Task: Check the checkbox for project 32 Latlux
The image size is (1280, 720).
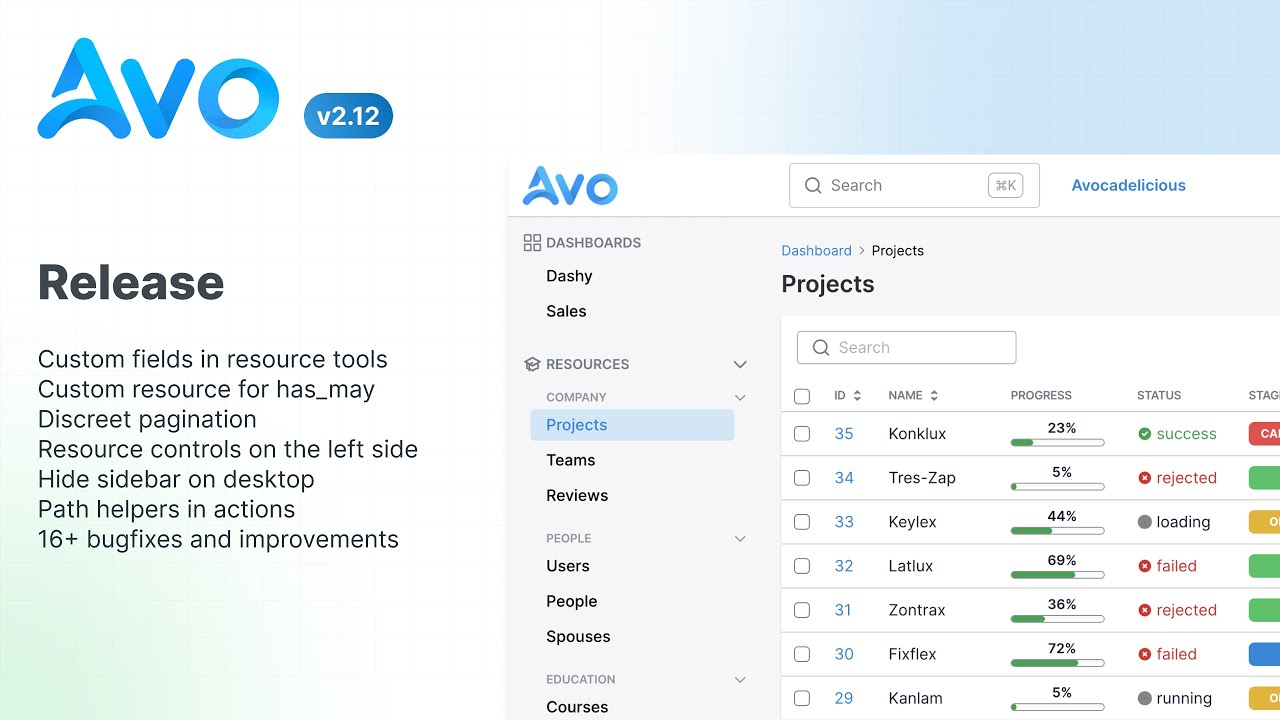Action: point(802,566)
